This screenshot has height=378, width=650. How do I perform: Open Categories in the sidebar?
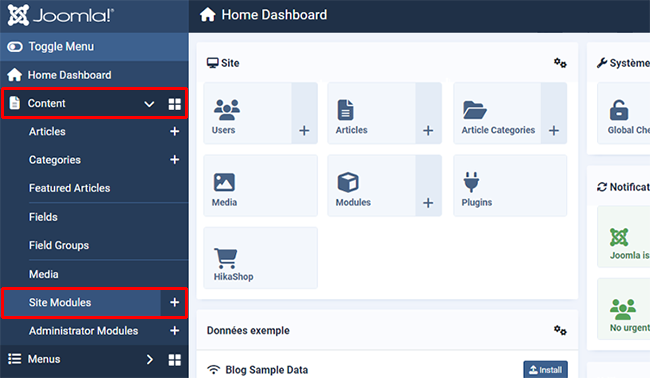tap(55, 160)
